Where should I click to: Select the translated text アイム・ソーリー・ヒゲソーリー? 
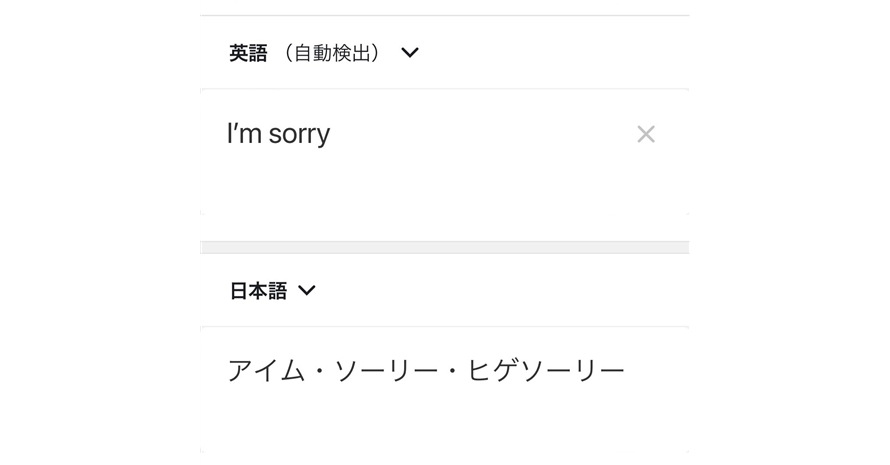pyautogui.click(x=426, y=371)
